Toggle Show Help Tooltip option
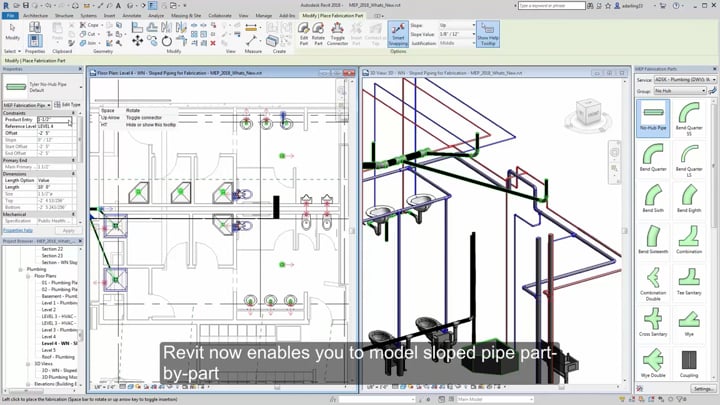This screenshot has height=405, width=720. 488,34
